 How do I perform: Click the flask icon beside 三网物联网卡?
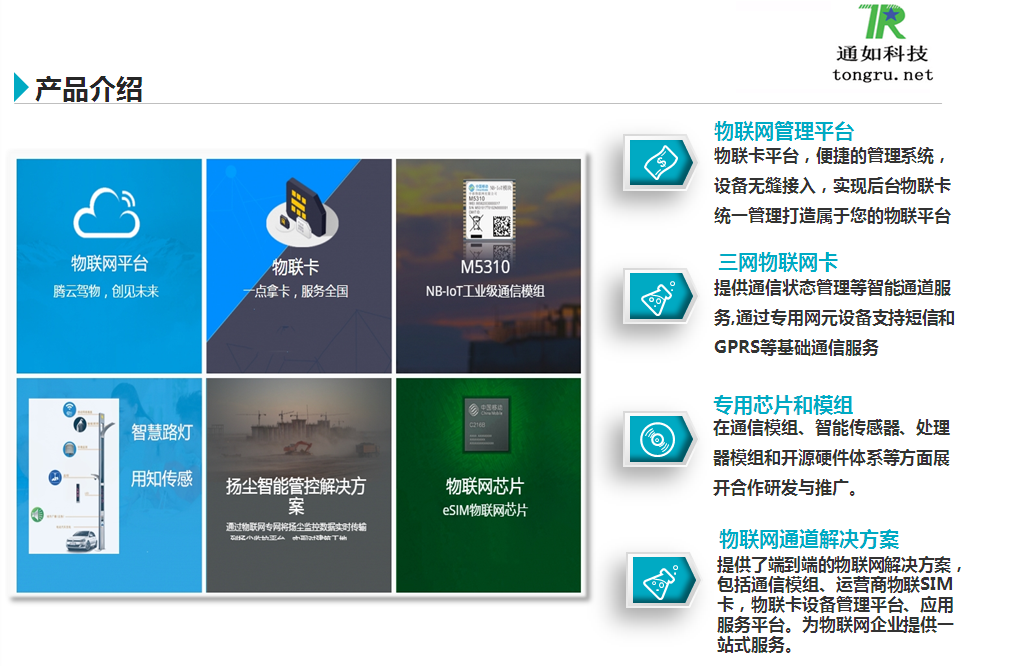pos(658,295)
